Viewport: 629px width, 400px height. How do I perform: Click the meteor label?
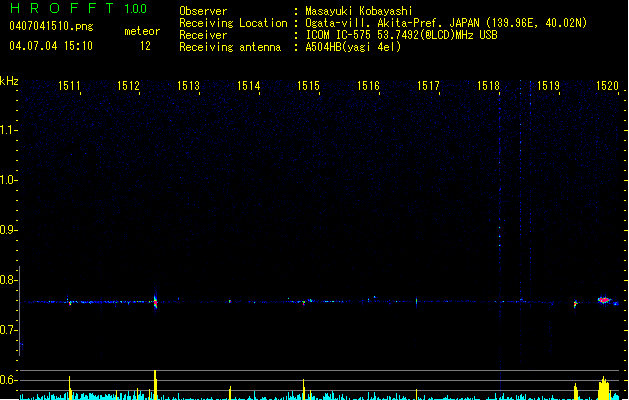click(x=142, y=31)
